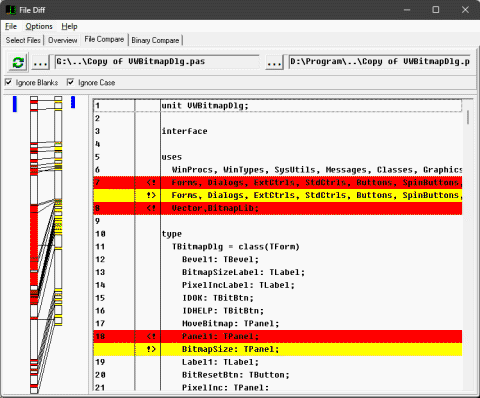Select line 20 'BitResetBtn: TButton;'
480x398 pixels.
click(278, 375)
